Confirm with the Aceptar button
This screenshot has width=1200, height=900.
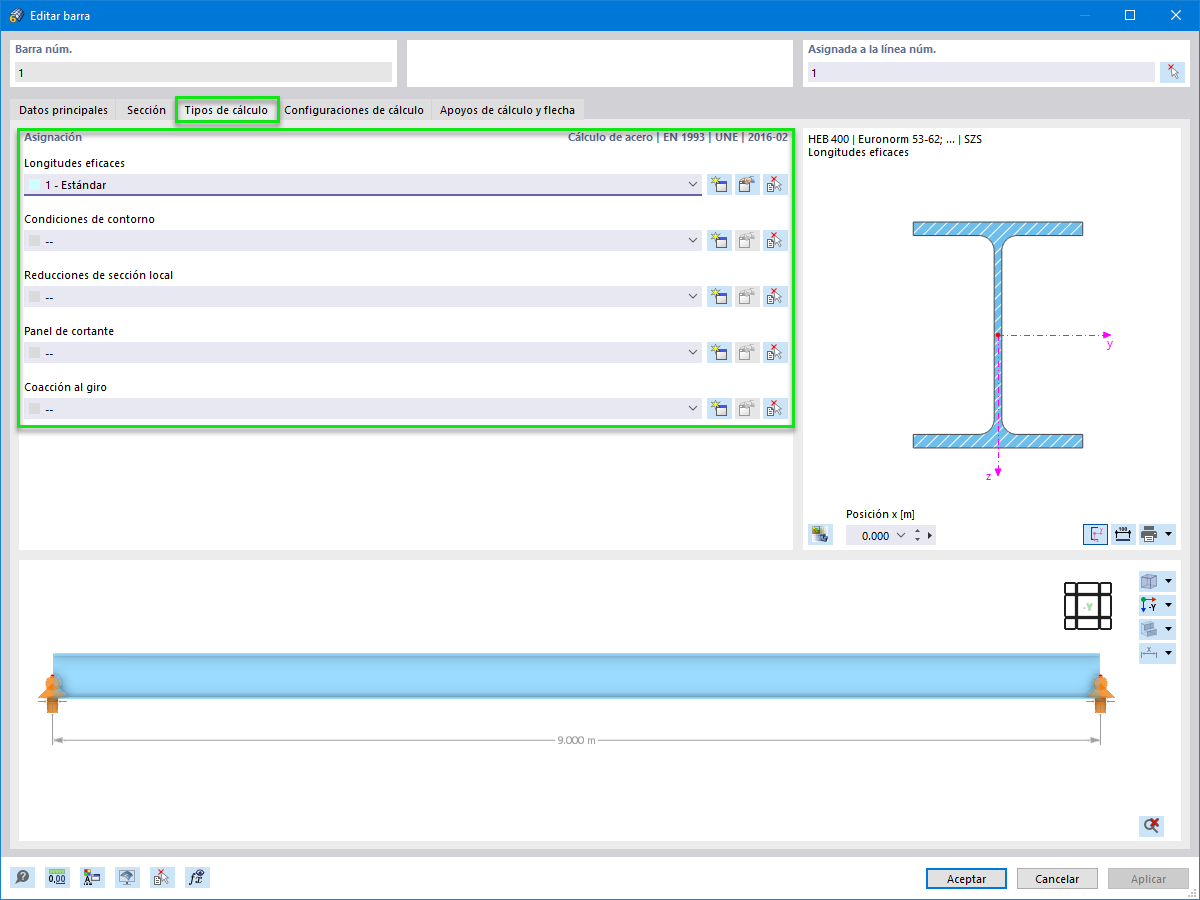click(966, 878)
